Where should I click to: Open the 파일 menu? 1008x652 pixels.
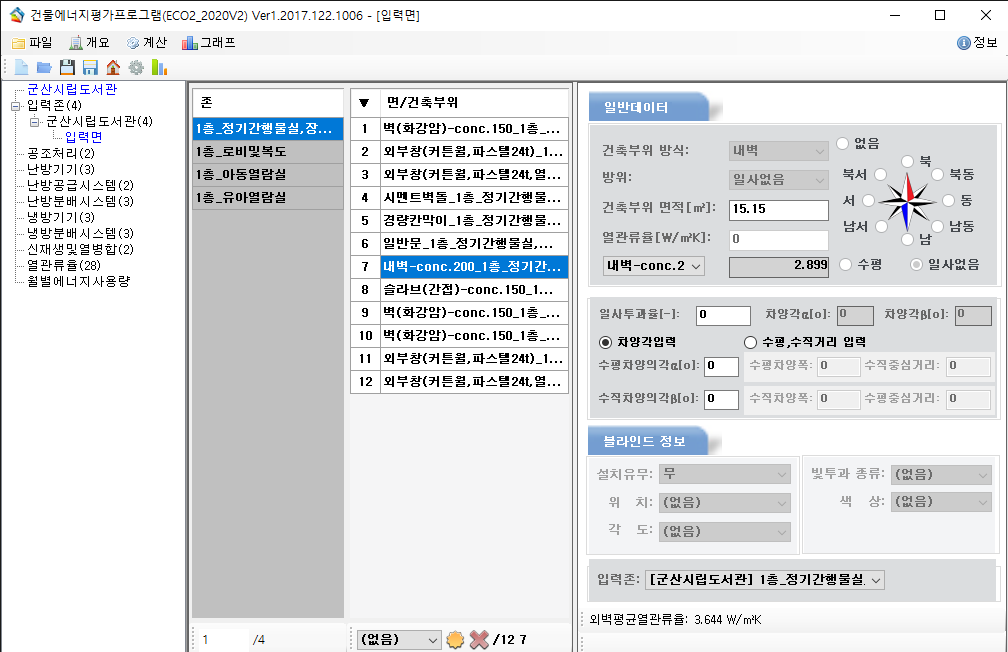[x=32, y=43]
